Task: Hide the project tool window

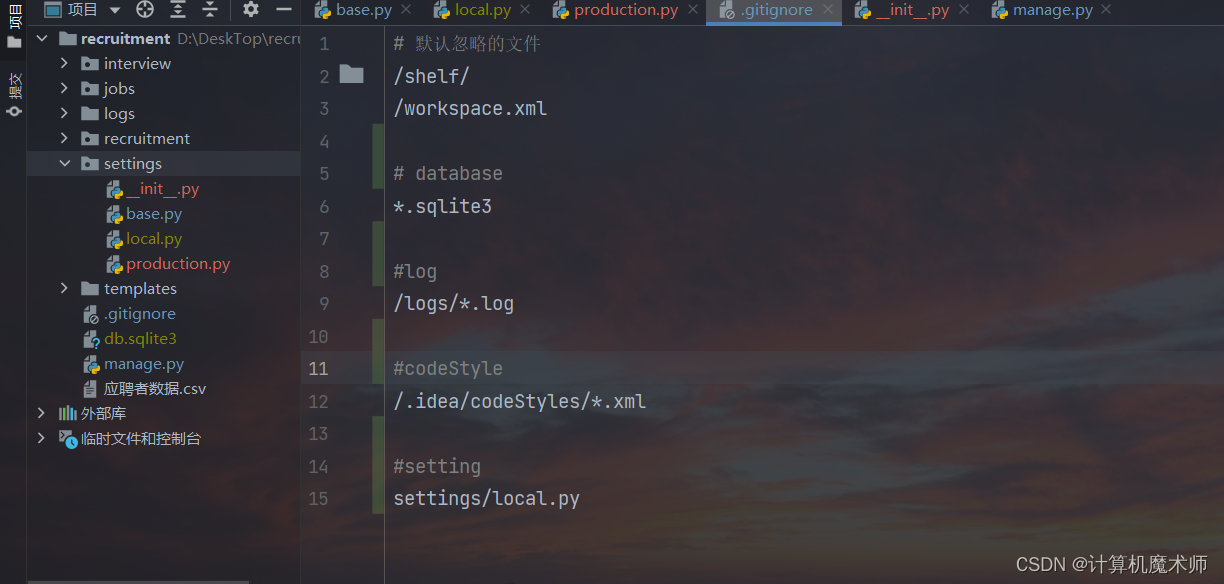Action: click(284, 10)
